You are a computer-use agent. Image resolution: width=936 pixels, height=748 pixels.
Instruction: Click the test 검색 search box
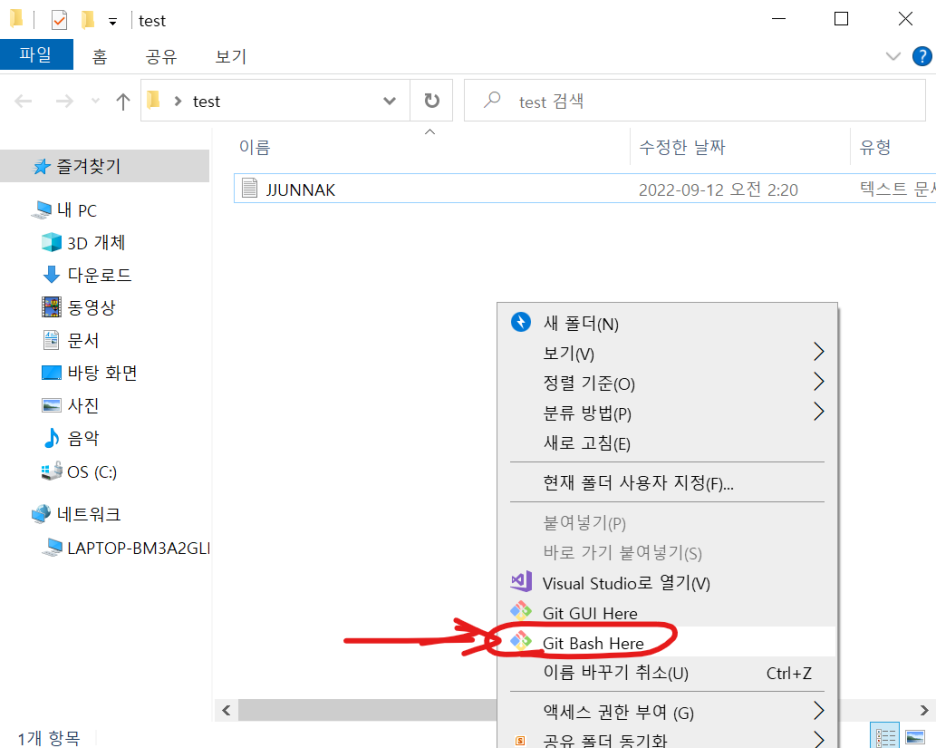[695, 100]
